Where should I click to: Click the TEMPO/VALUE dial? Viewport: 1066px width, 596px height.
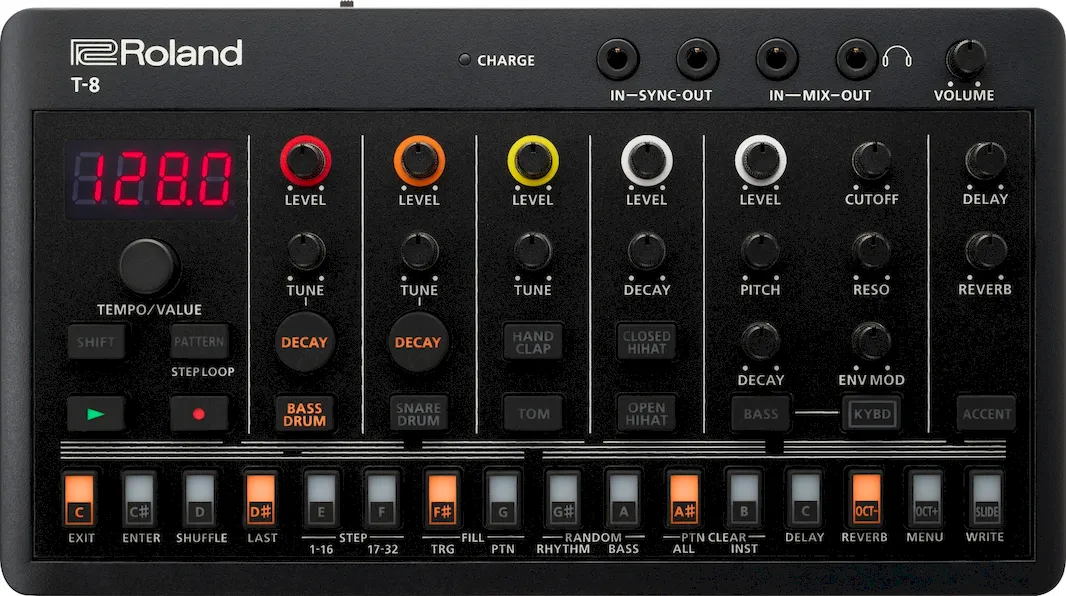148,267
